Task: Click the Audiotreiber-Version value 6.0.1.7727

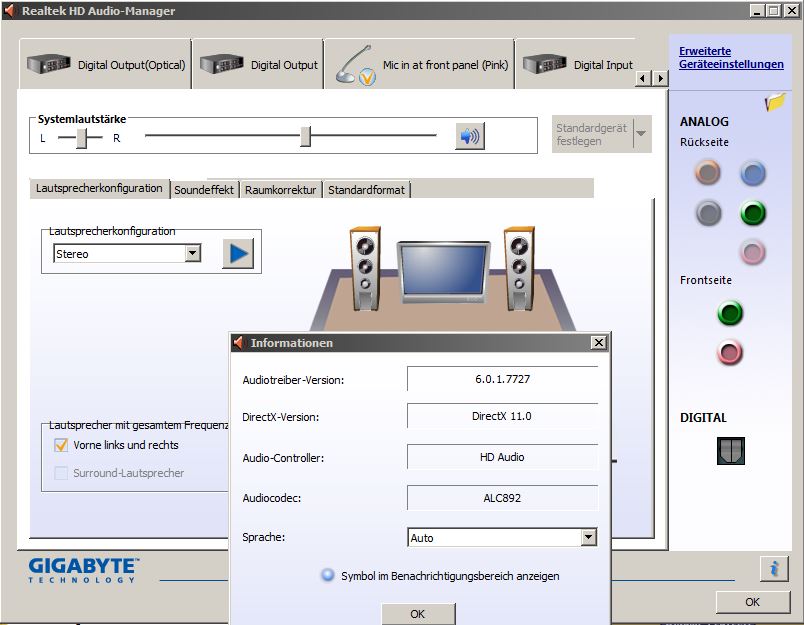Action: 502,379
